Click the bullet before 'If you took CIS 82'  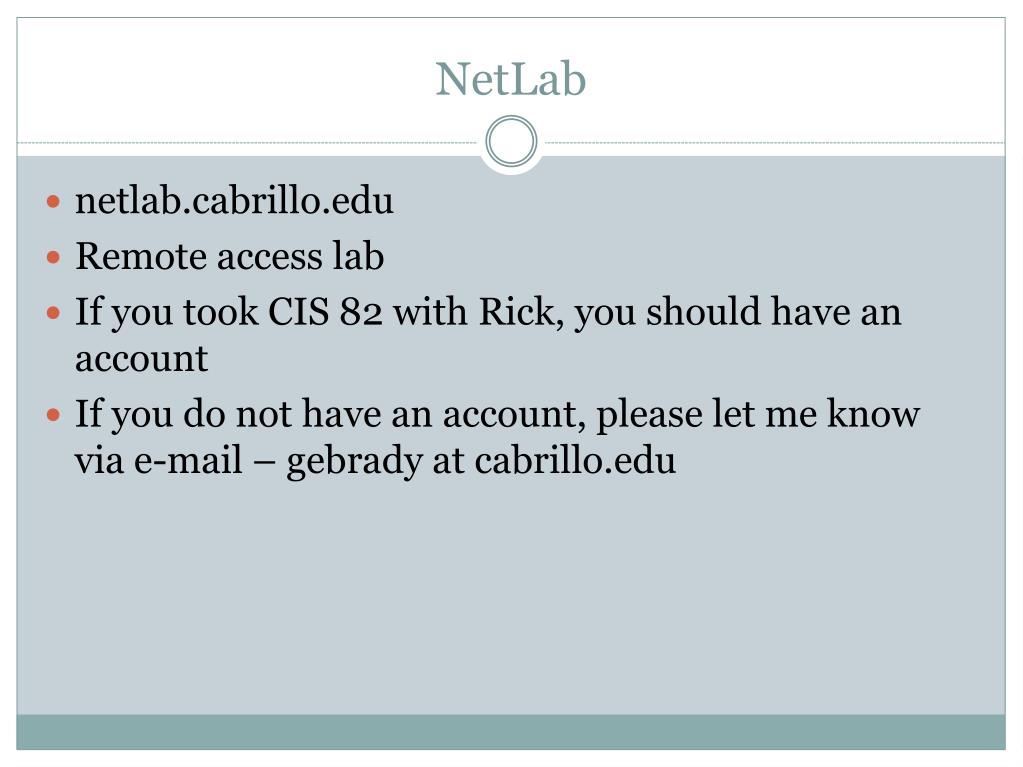point(53,313)
